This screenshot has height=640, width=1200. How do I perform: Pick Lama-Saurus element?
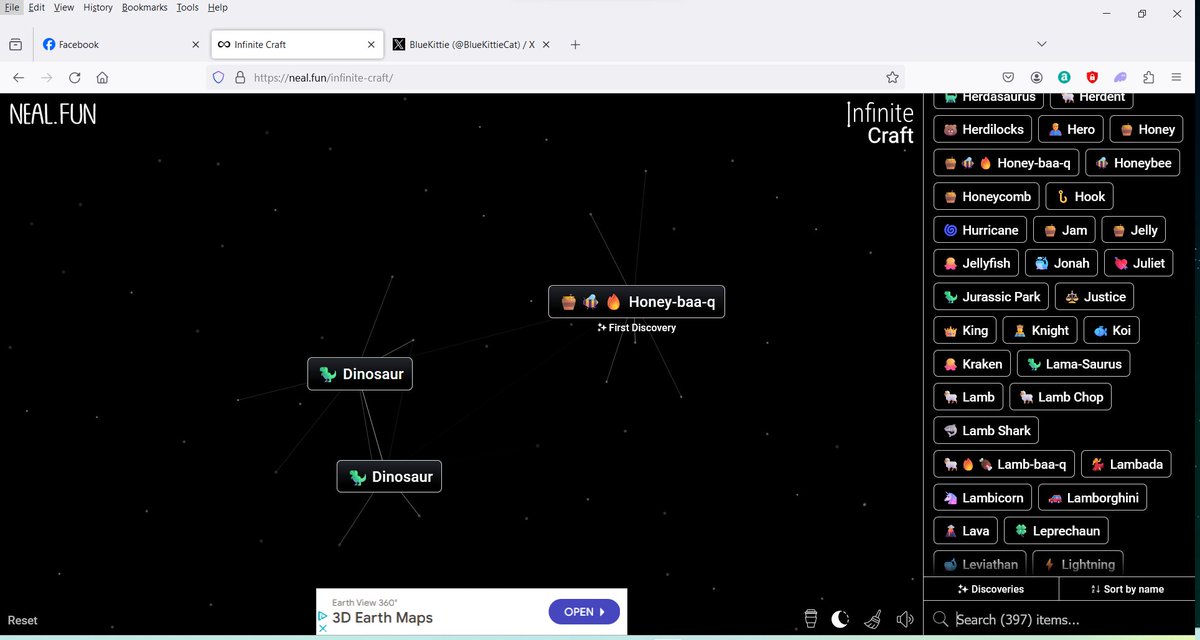[1073, 364]
